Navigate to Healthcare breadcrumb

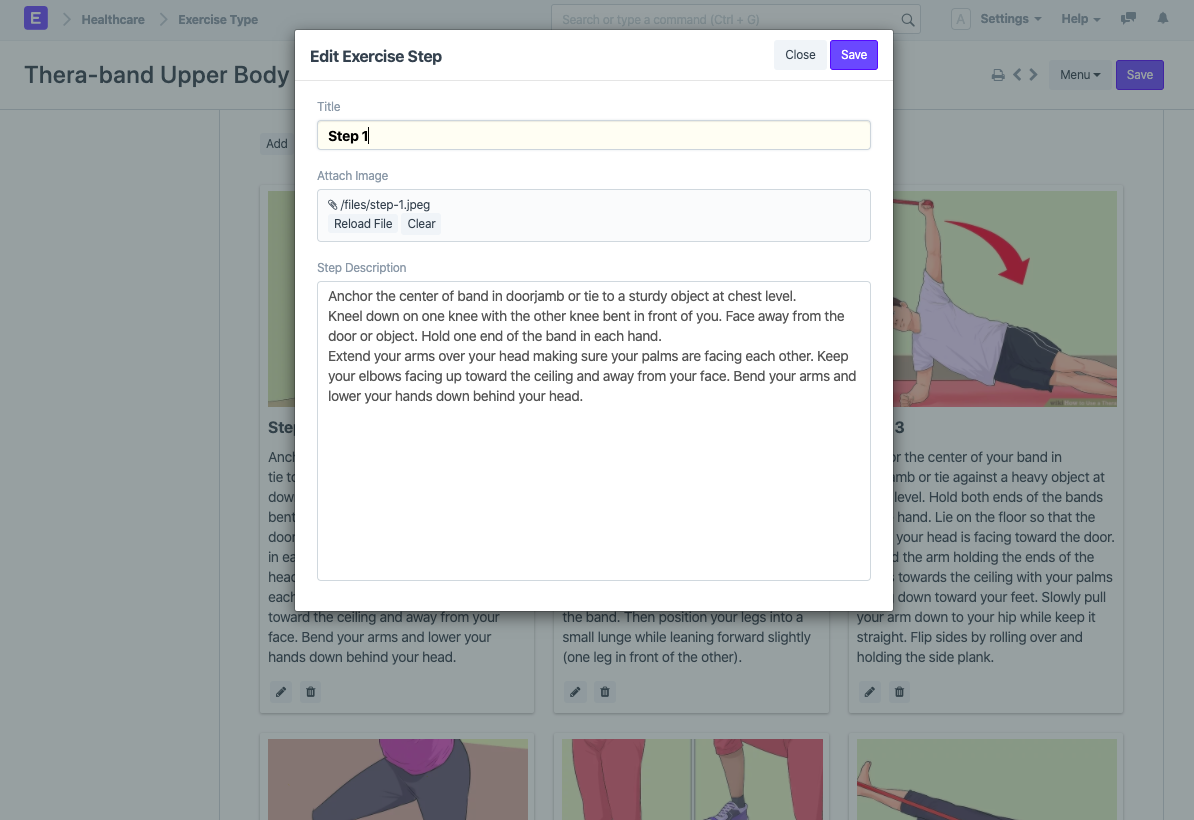coord(113,19)
